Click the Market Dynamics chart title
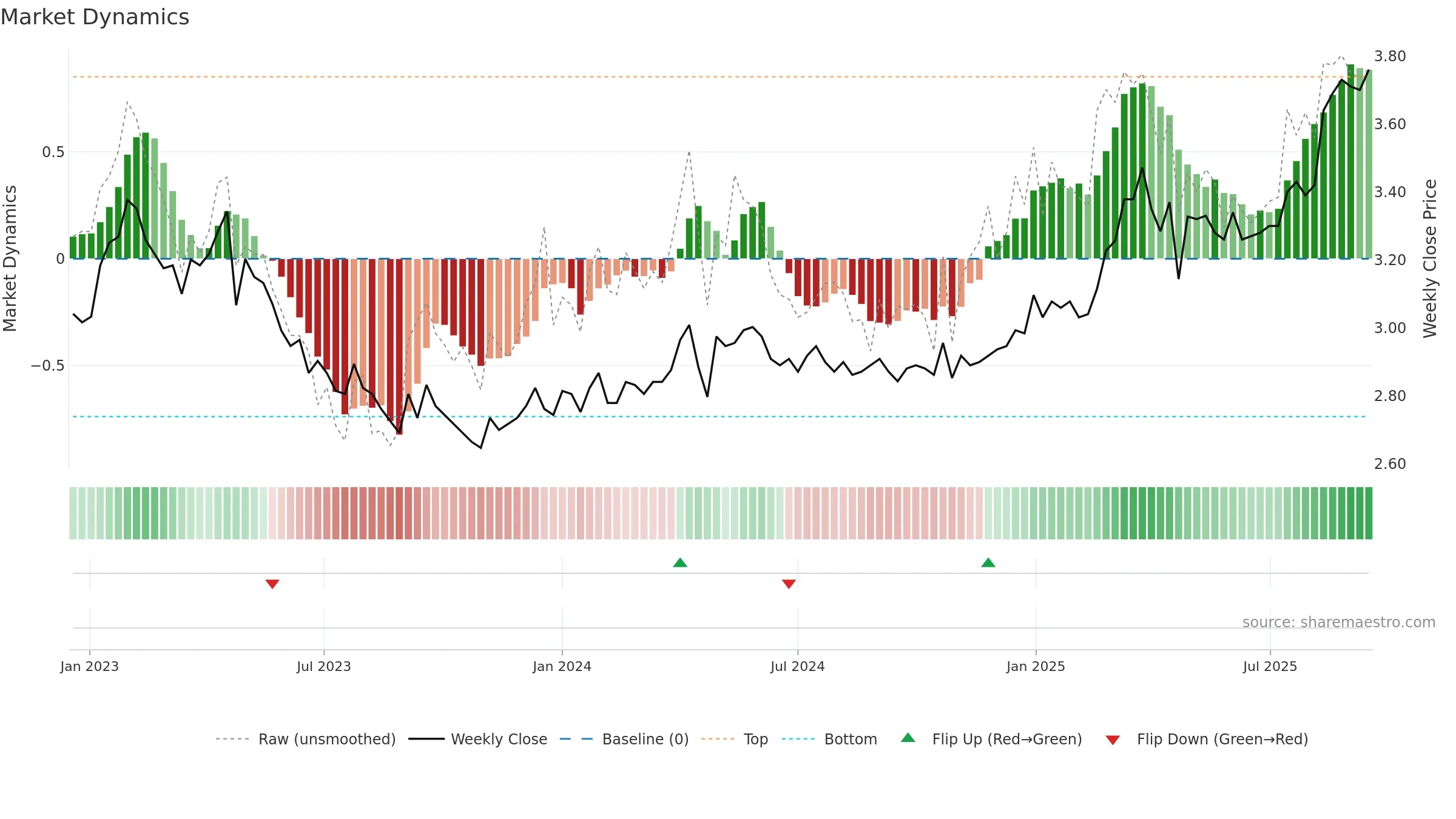The height and width of the screenshot is (819, 1456). 95,17
